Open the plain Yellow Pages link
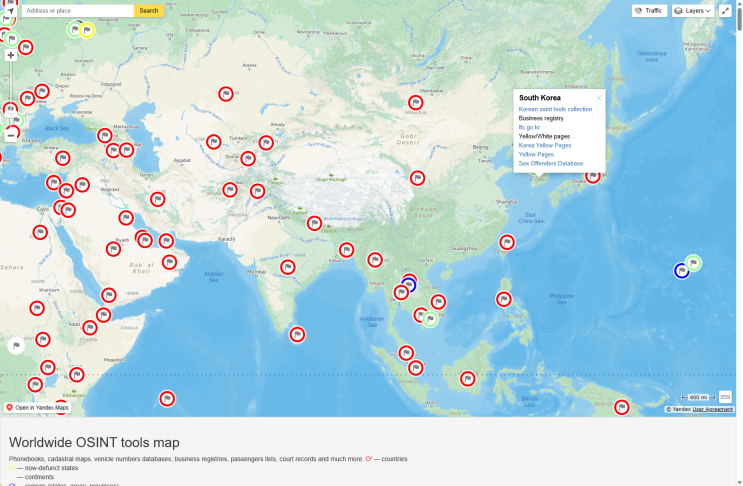 pos(536,154)
